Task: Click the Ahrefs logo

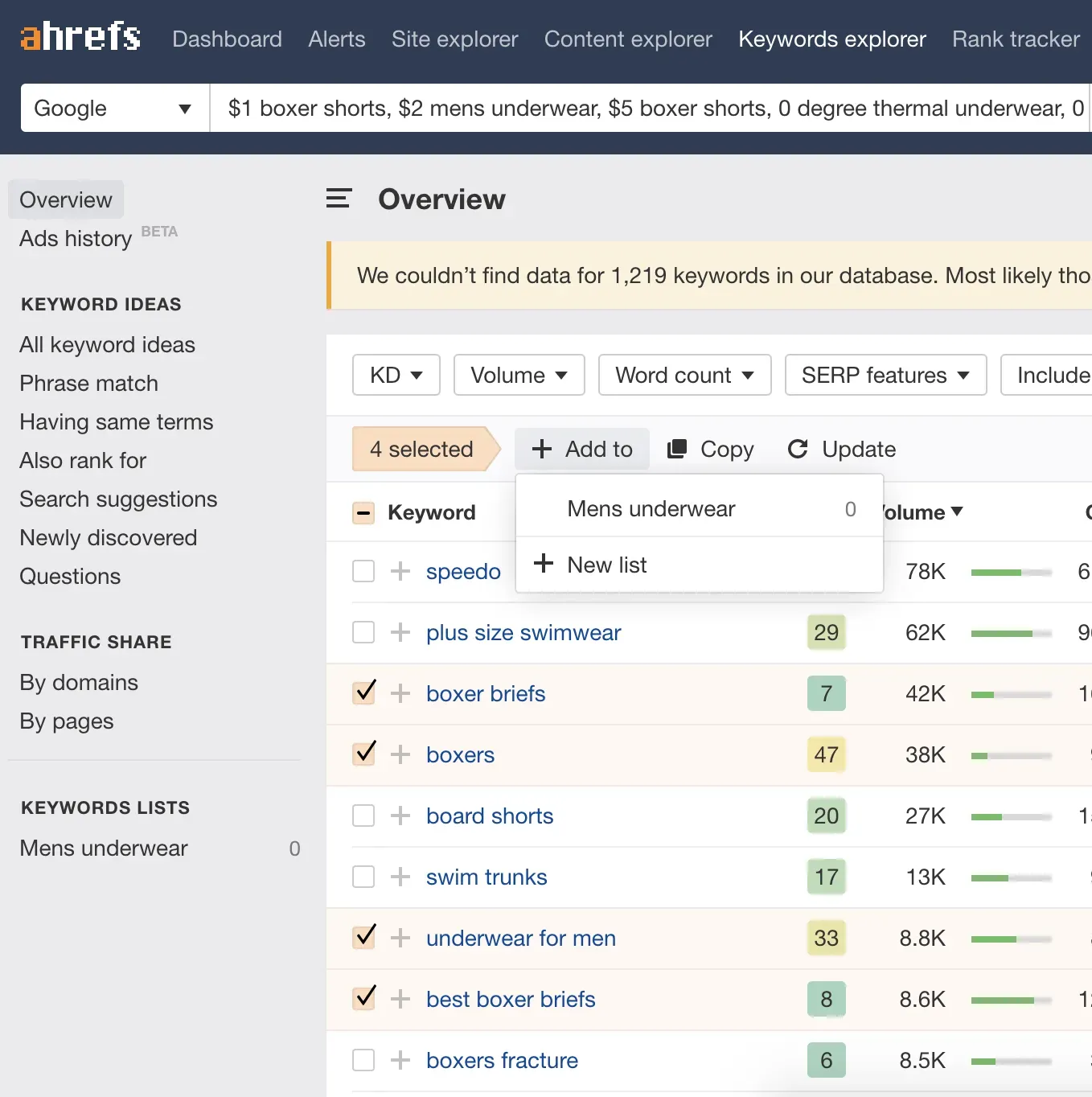Action: tap(80, 37)
